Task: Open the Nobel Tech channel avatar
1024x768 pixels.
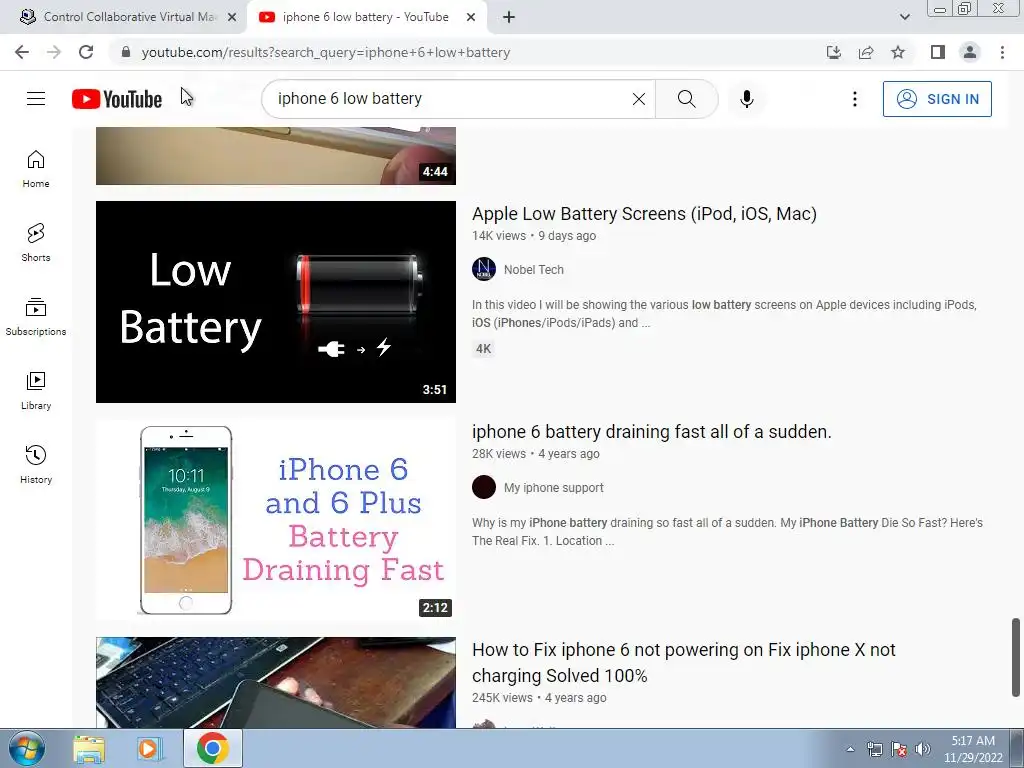Action: point(484,269)
